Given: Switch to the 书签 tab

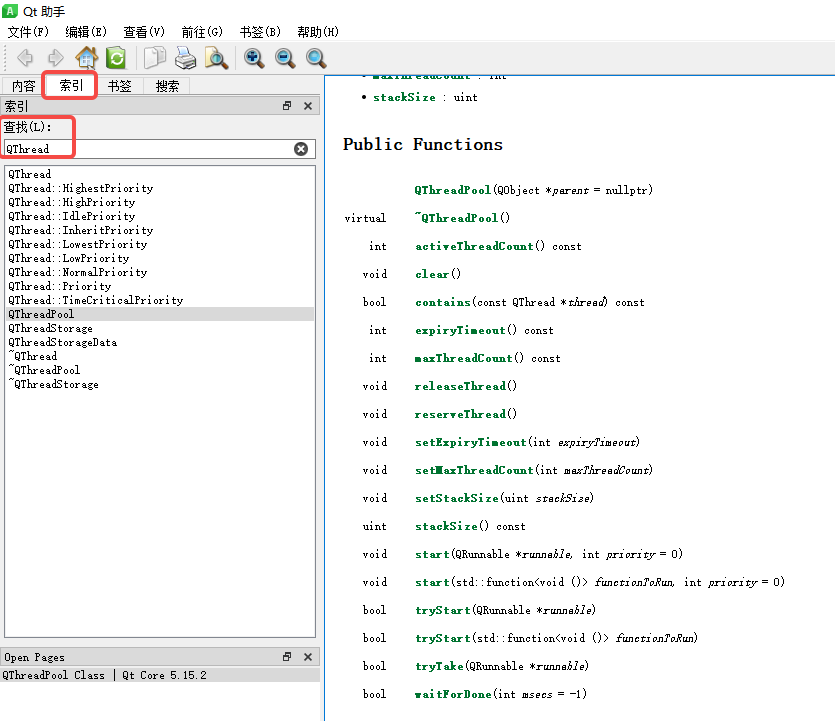Looking at the screenshot, I should point(120,86).
